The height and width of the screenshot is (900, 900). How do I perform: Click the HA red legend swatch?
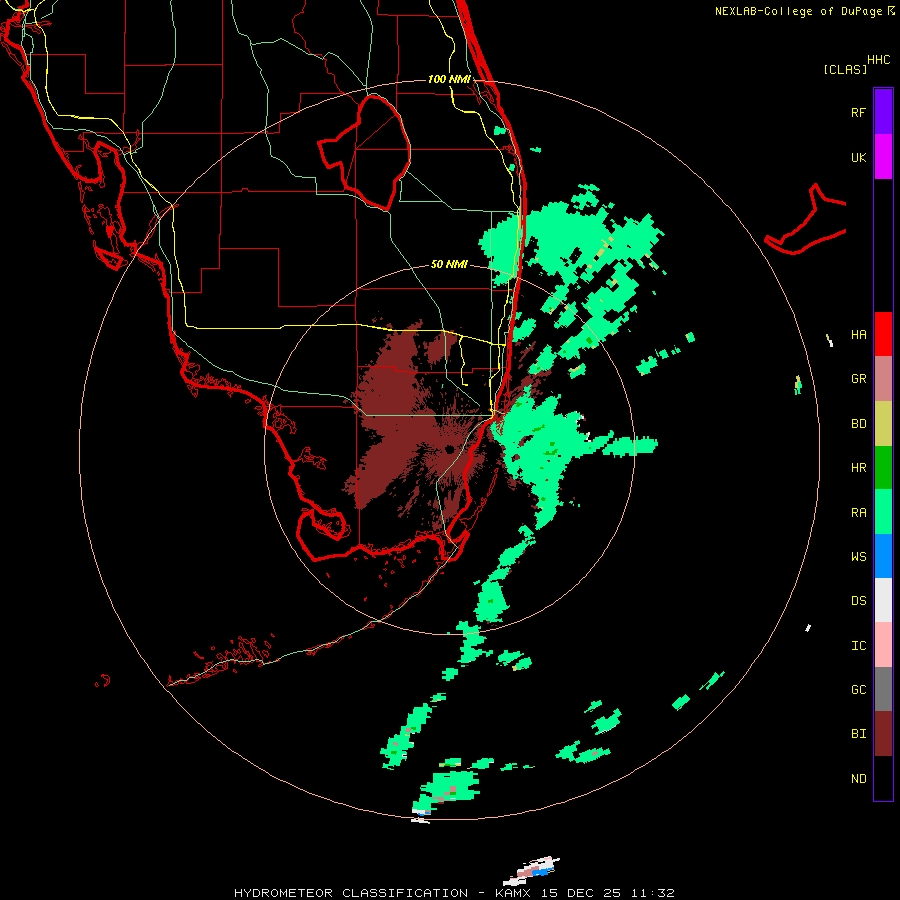pos(883,334)
